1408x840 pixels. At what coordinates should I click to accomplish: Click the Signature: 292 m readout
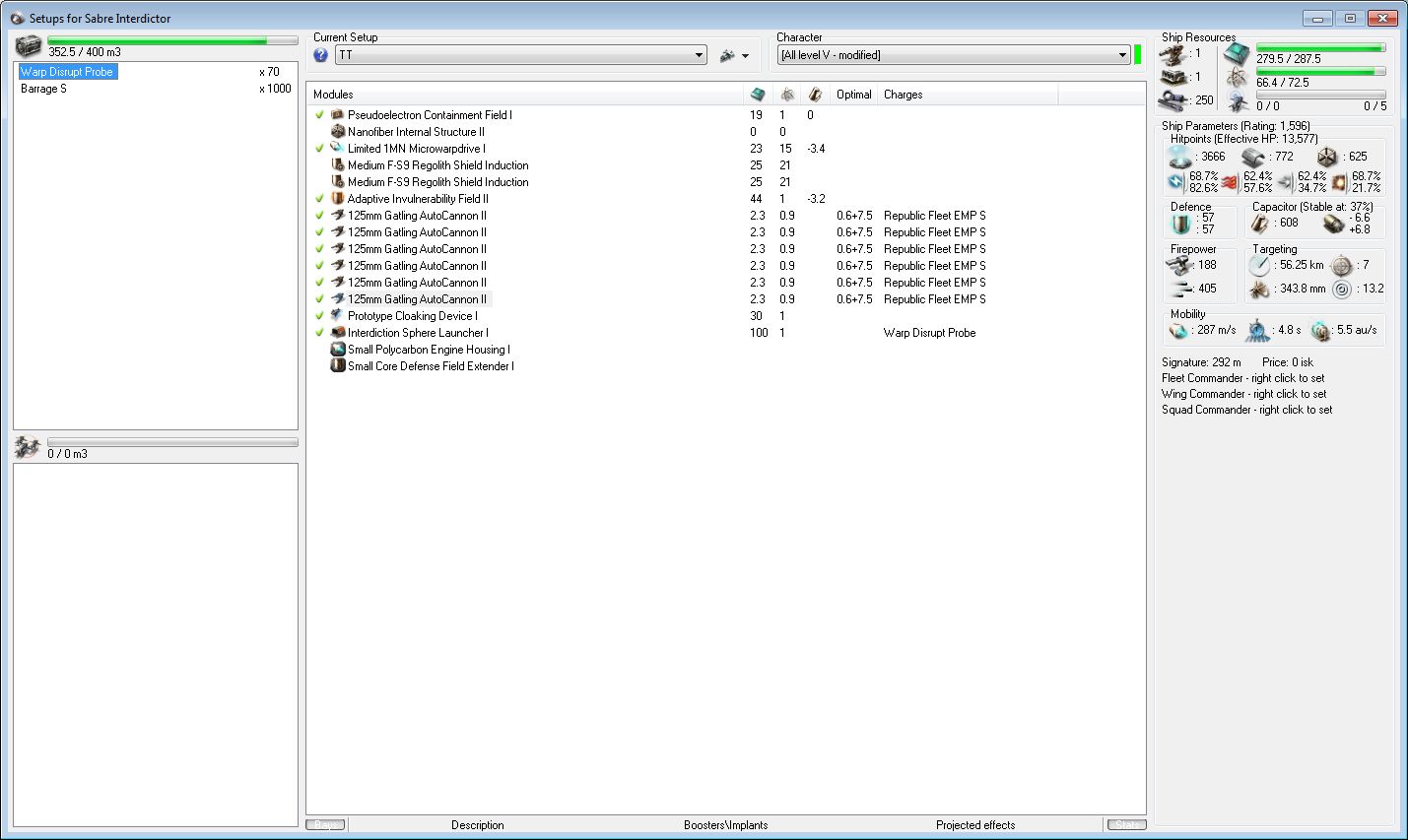point(1201,362)
